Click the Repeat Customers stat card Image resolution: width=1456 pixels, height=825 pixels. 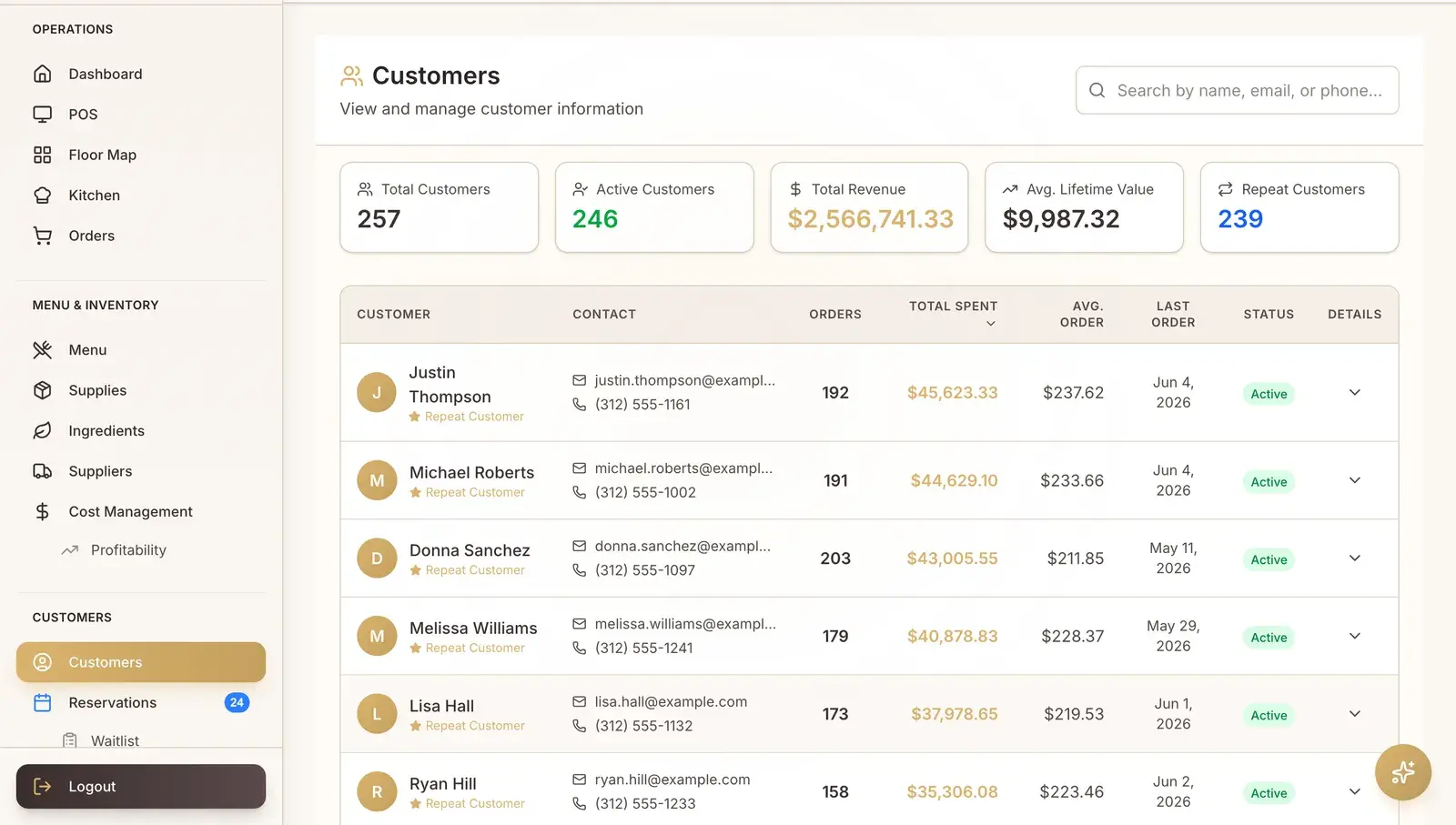[1299, 207]
